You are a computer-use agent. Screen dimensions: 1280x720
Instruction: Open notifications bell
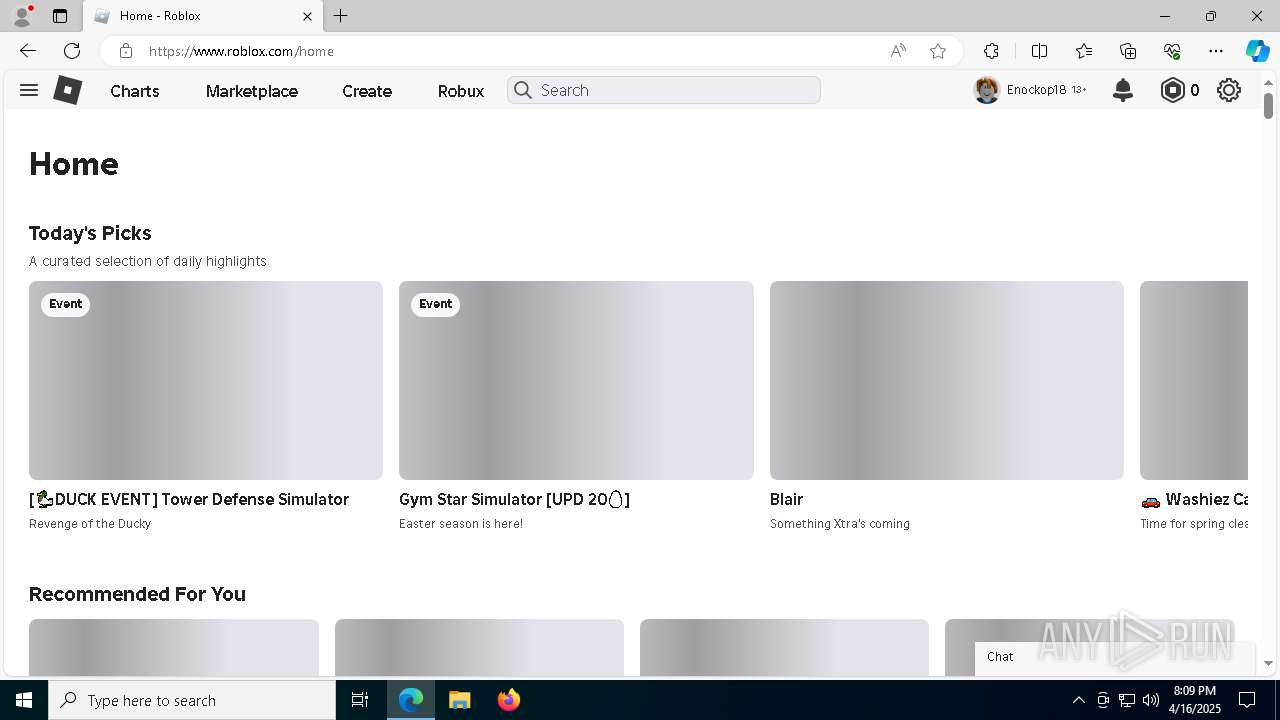1123,90
